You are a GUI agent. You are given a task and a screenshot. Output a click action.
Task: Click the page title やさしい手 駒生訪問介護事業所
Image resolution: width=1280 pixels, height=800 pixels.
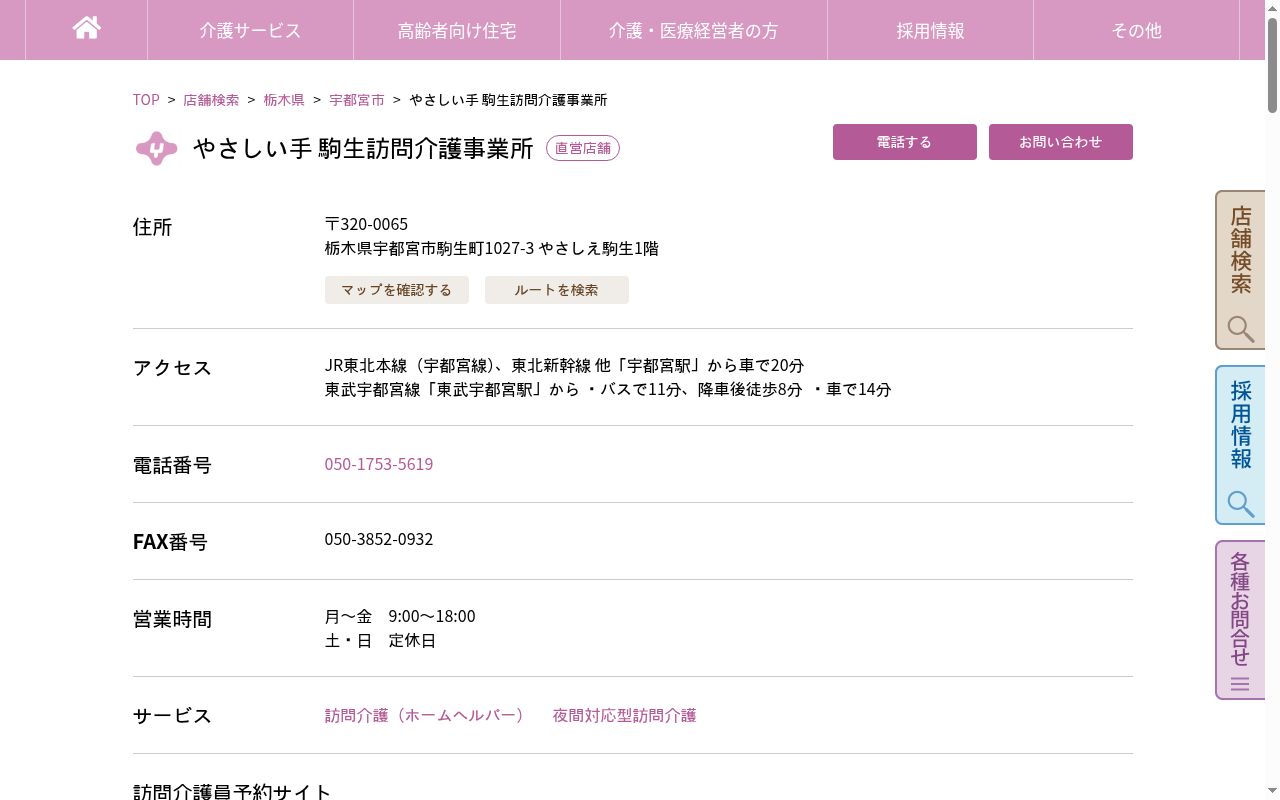click(363, 148)
